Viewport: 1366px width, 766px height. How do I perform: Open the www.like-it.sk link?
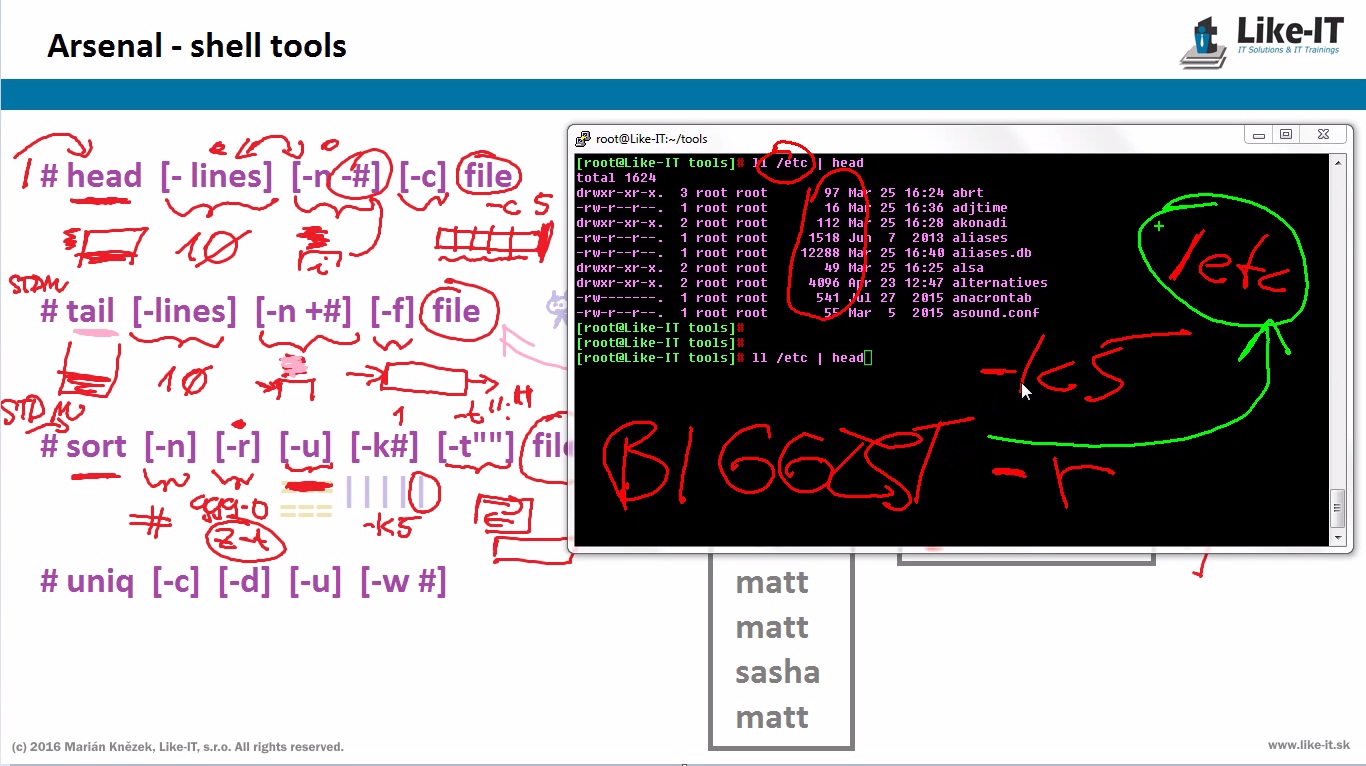1308,745
